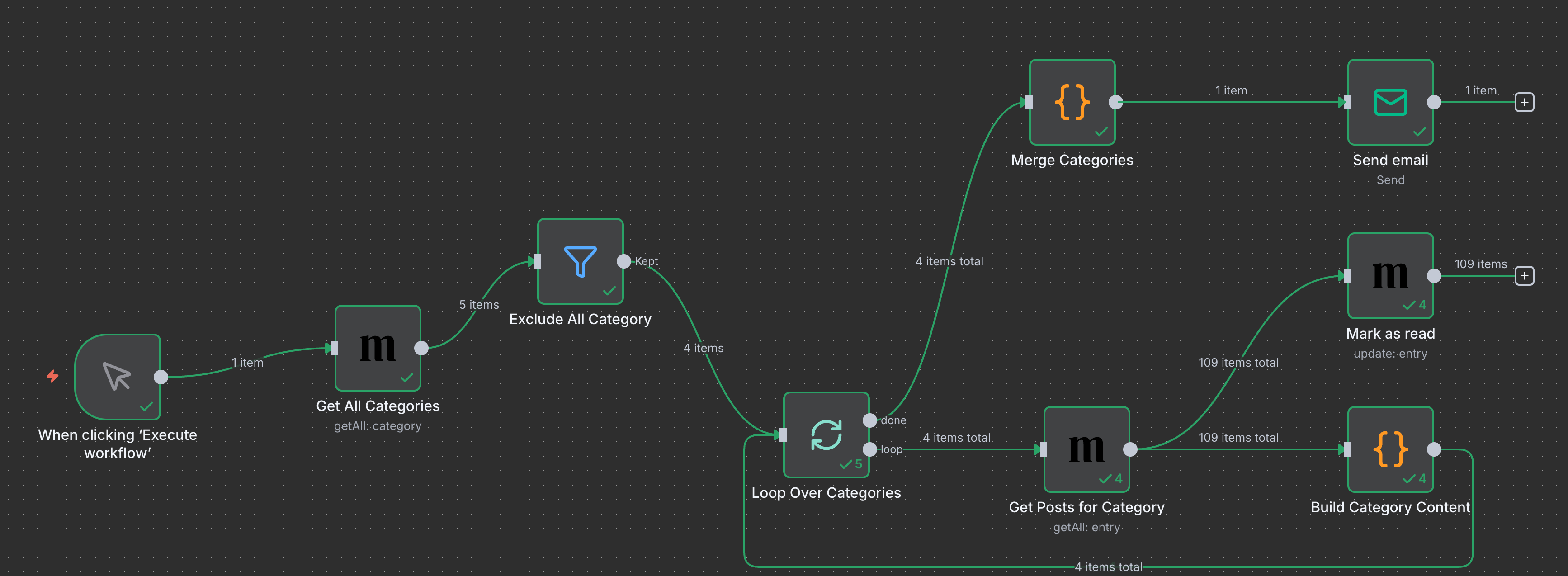
Task: Open the manual trigger node with cursor icon
Action: tap(118, 376)
